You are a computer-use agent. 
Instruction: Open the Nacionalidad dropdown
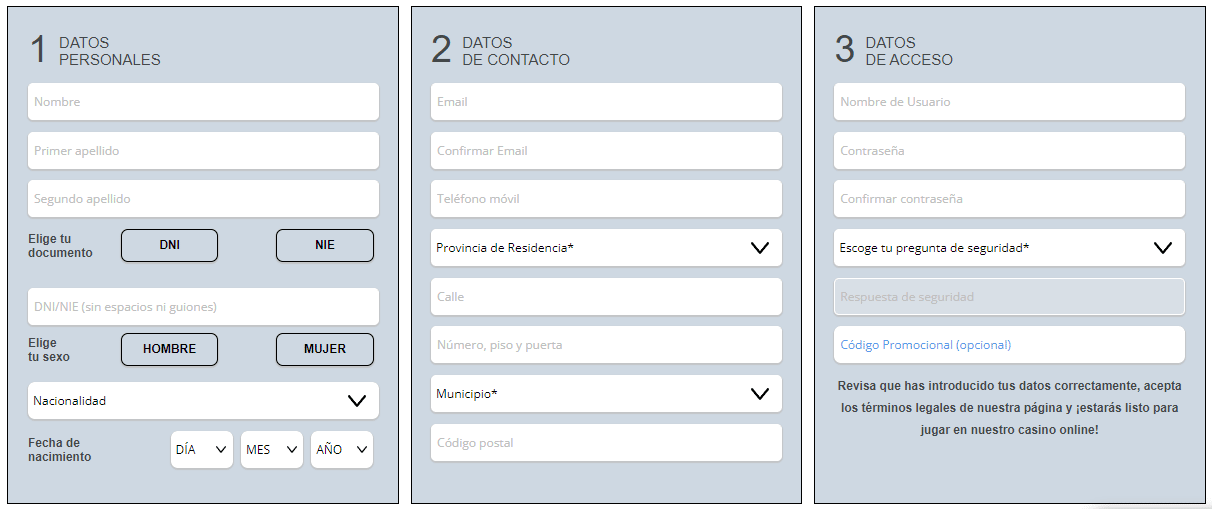click(203, 401)
